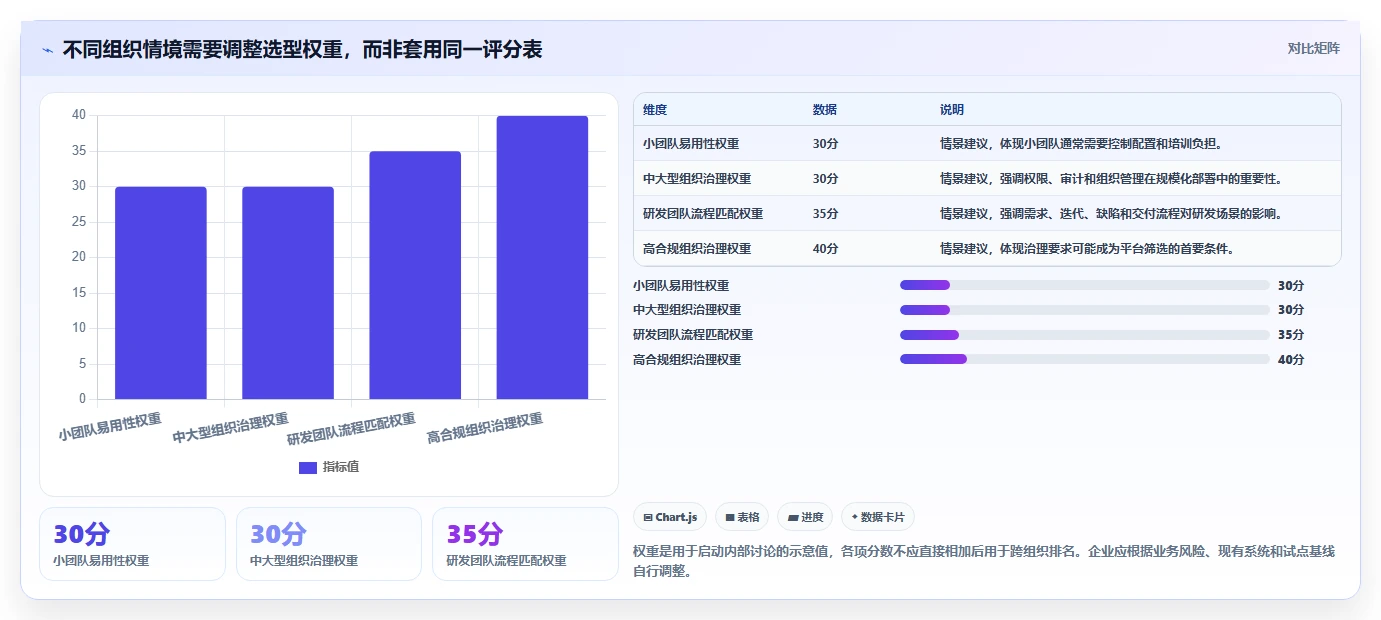1381x620 pixels.
Task: Click the 小团队易用性权重 progress bar
Action: 1084,285
